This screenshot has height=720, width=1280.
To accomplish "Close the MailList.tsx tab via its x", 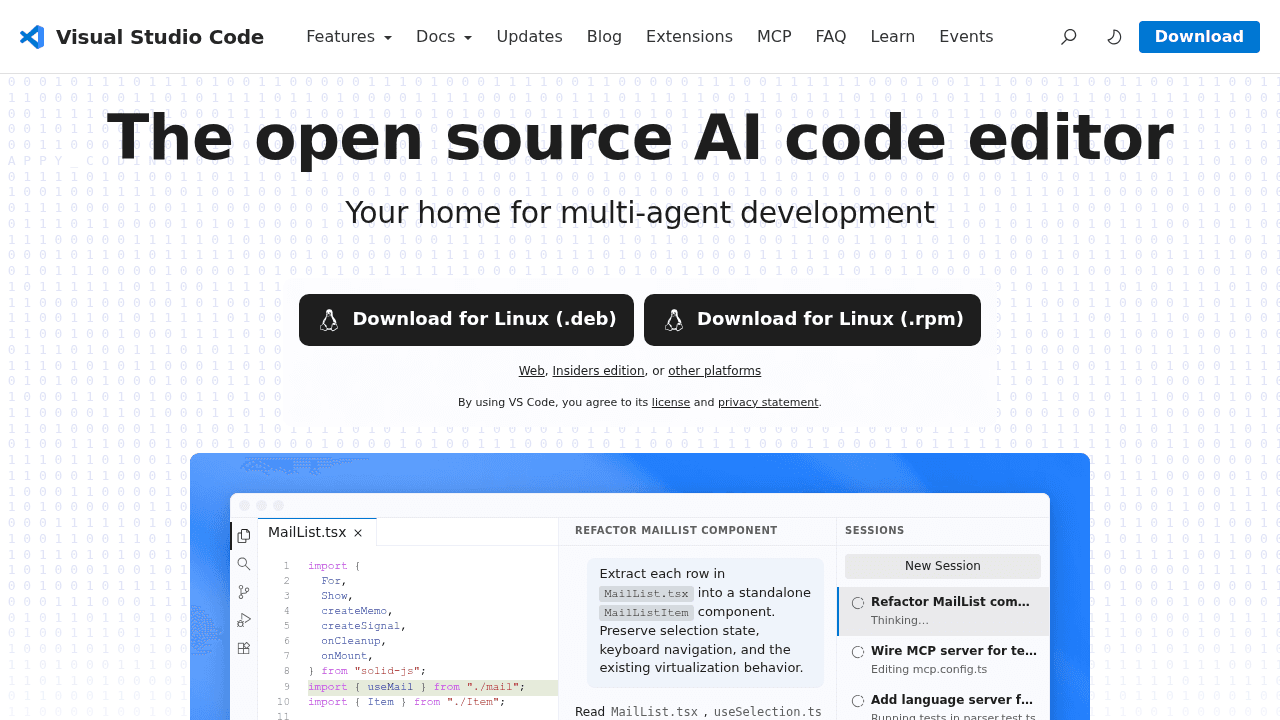I will [x=358, y=533].
